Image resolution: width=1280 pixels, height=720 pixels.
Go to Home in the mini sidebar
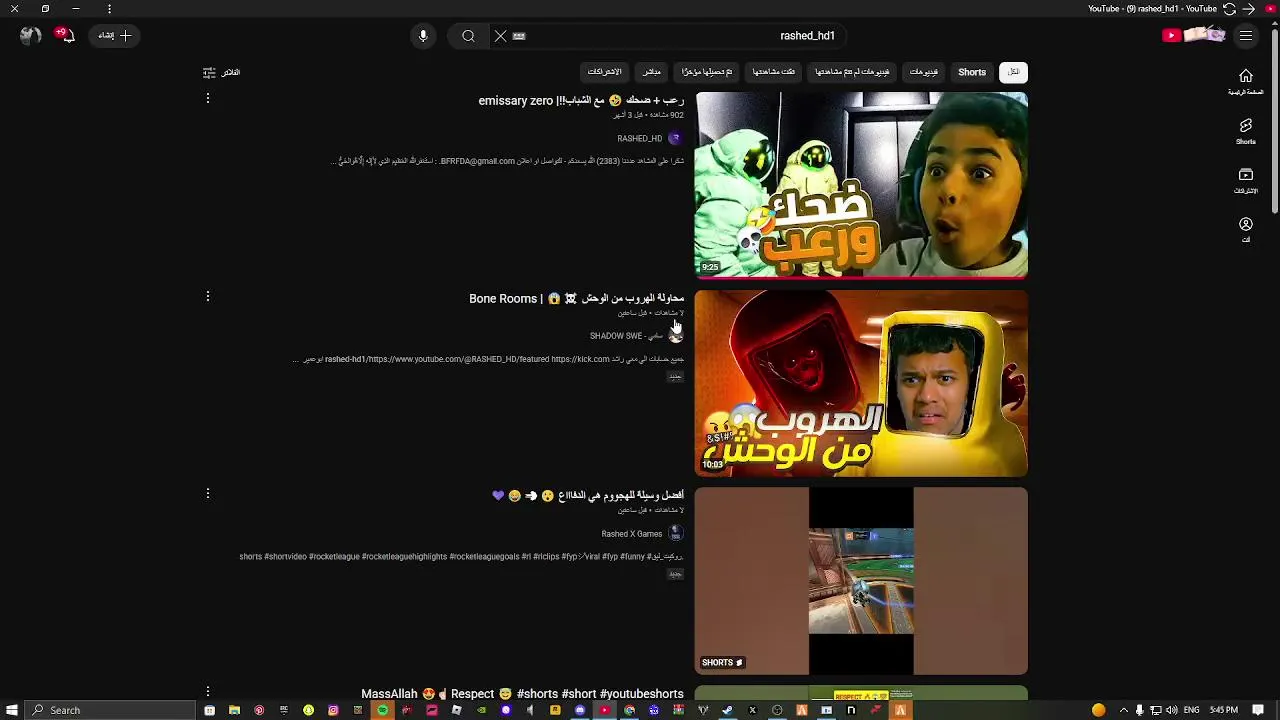coord(1246,82)
